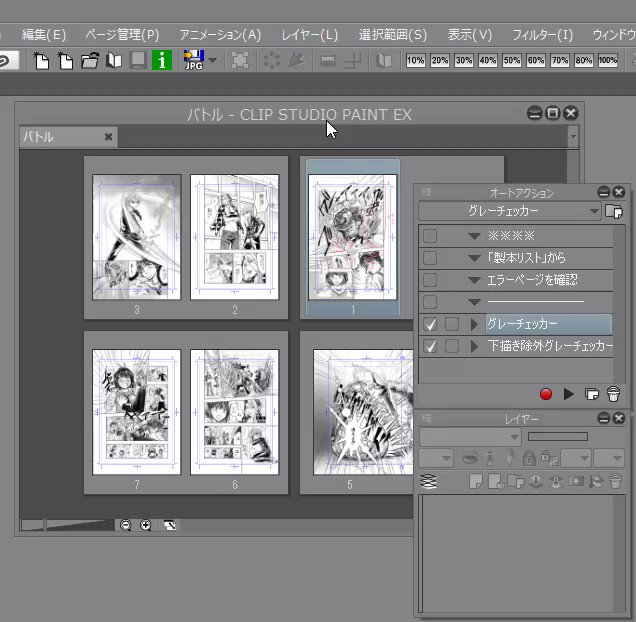Select the グレーチェッカー action row
Screen dimensions: 636x622
coord(549,324)
